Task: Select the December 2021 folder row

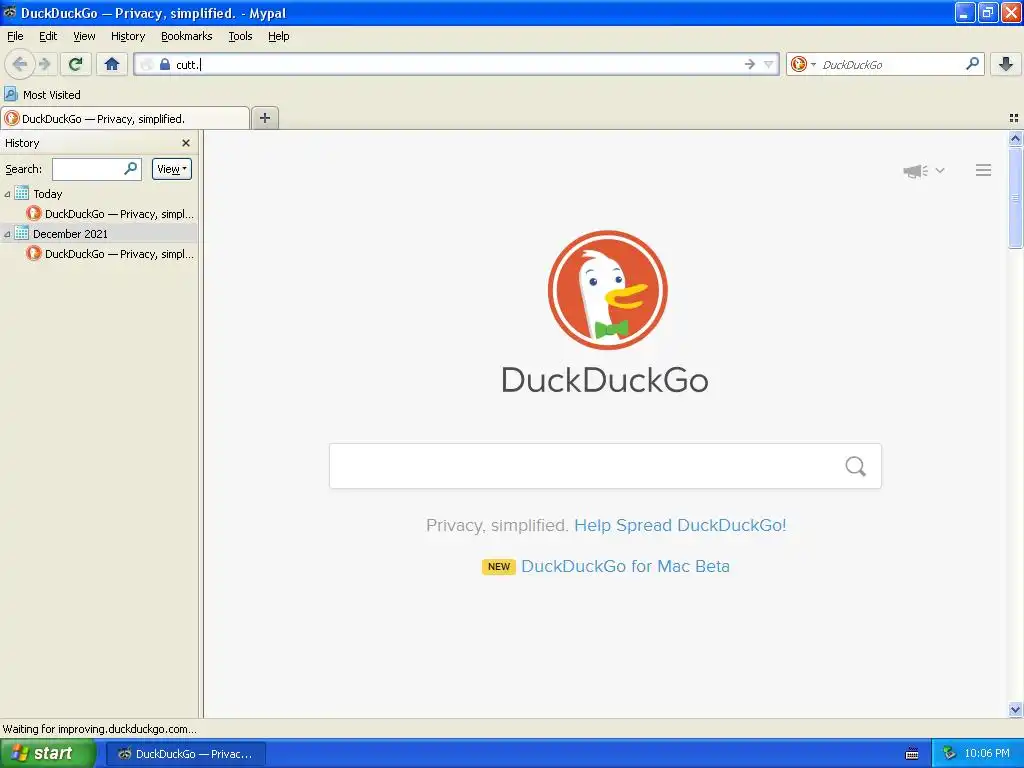Action: pyautogui.click(x=99, y=234)
